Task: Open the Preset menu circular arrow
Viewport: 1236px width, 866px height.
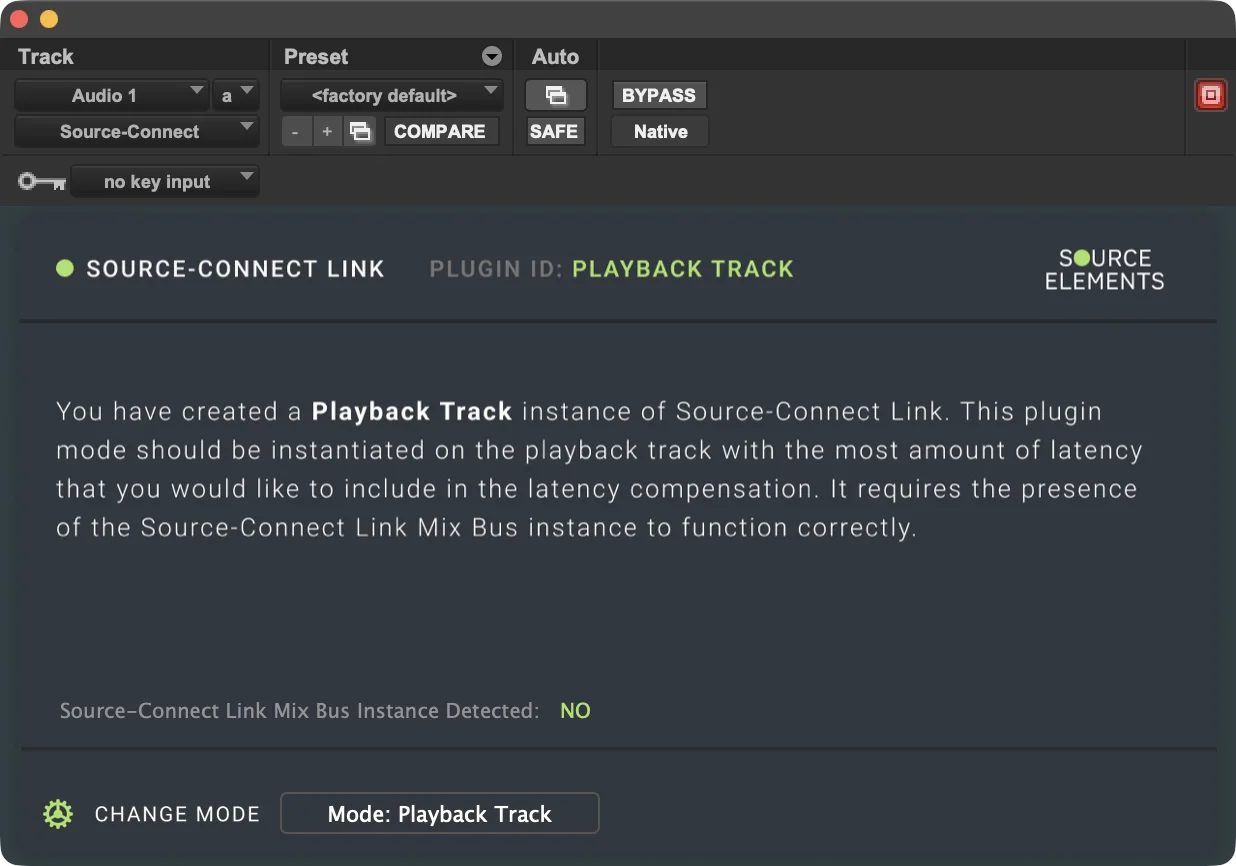Action: 492,57
